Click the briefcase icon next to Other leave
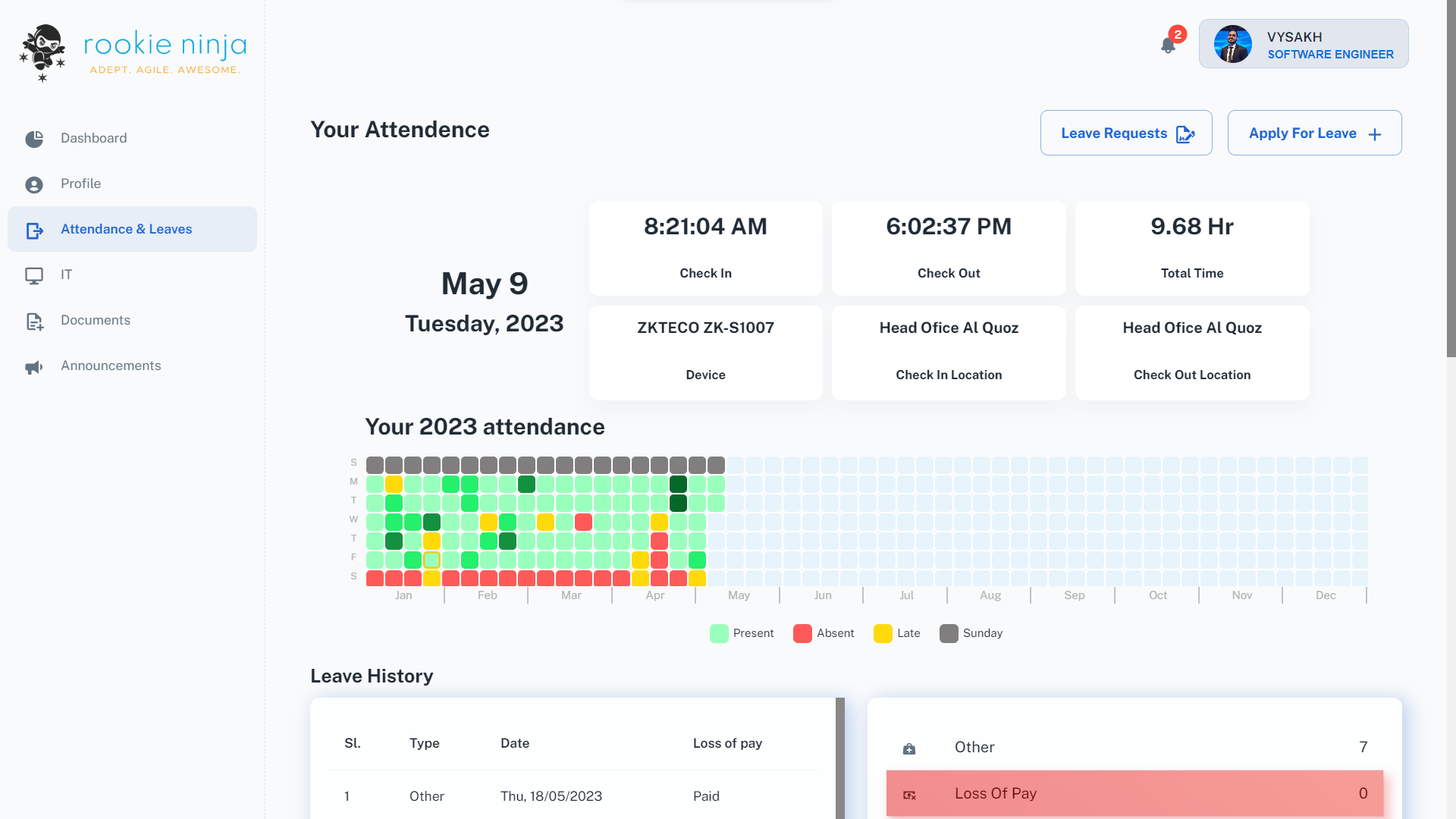 (909, 748)
